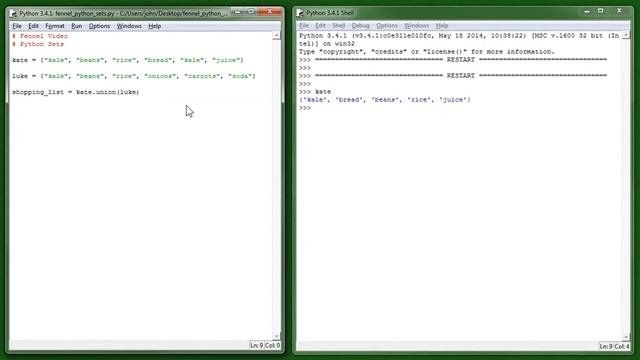Click editor status bar 'Col: 0' indicator
This screenshot has width=640, height=360.
coord(272,345)
